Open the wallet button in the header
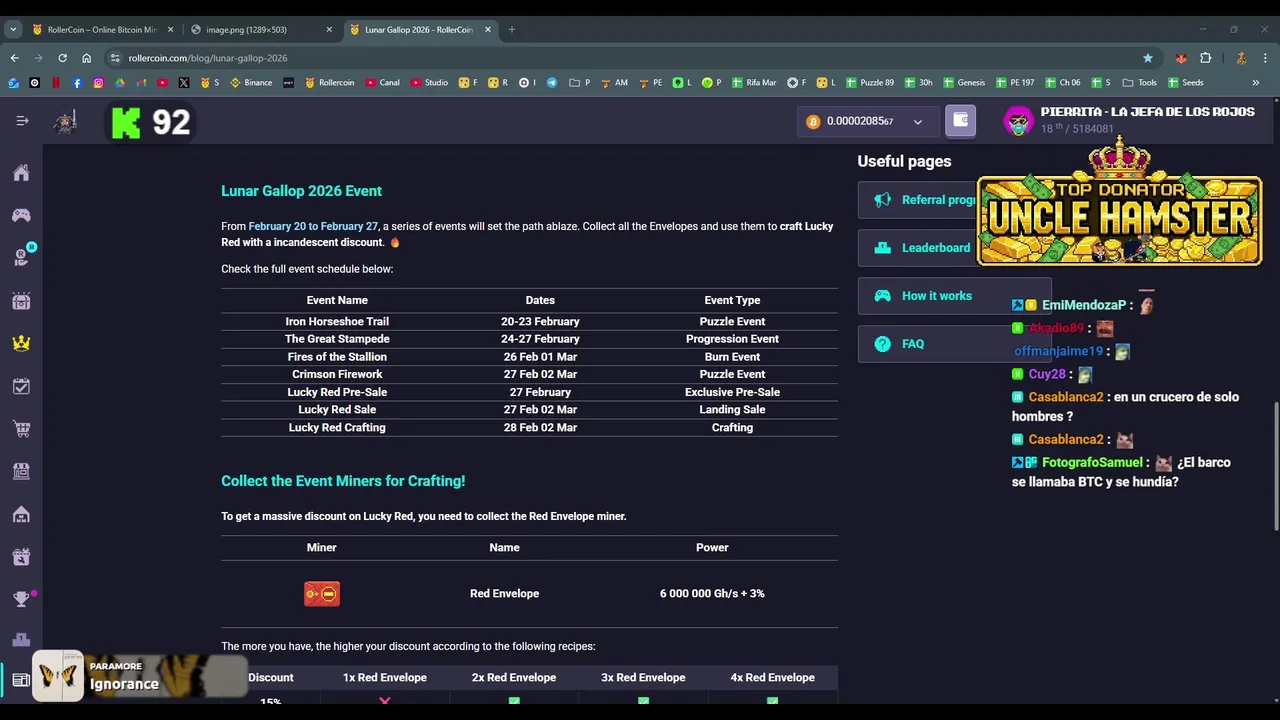Image resolution: width=1280 pixels, height=720 pixels. point(960,121)
